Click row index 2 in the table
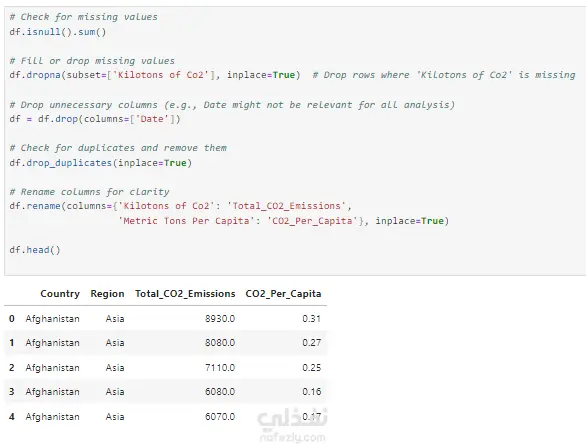Screen dimensions: 586x444 [12, 368]
